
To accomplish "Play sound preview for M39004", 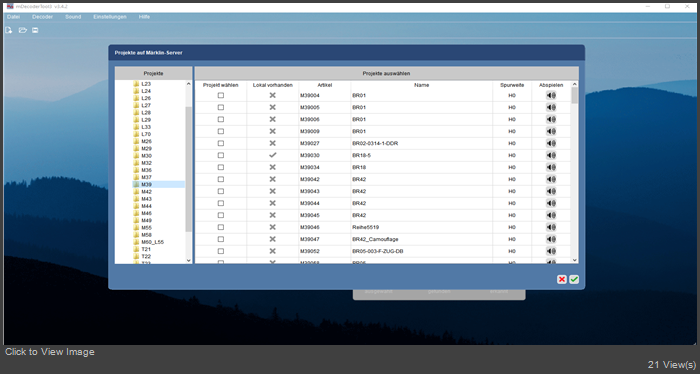I will pyautogui.click(x=551, y=96).
